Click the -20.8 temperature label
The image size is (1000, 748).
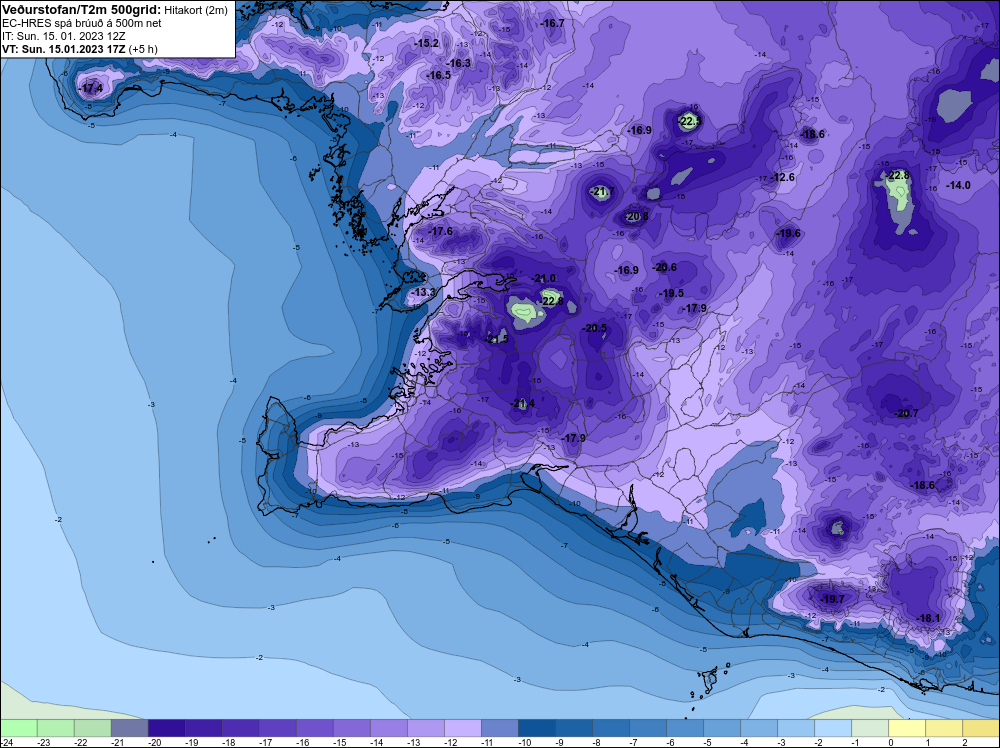tap(635, 217)
